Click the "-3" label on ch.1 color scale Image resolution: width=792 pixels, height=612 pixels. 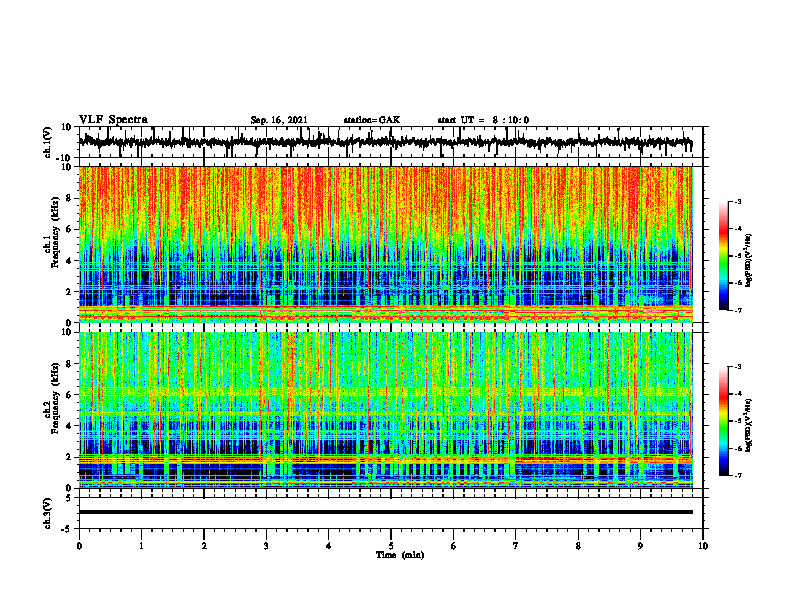click(x=738, y=201)
